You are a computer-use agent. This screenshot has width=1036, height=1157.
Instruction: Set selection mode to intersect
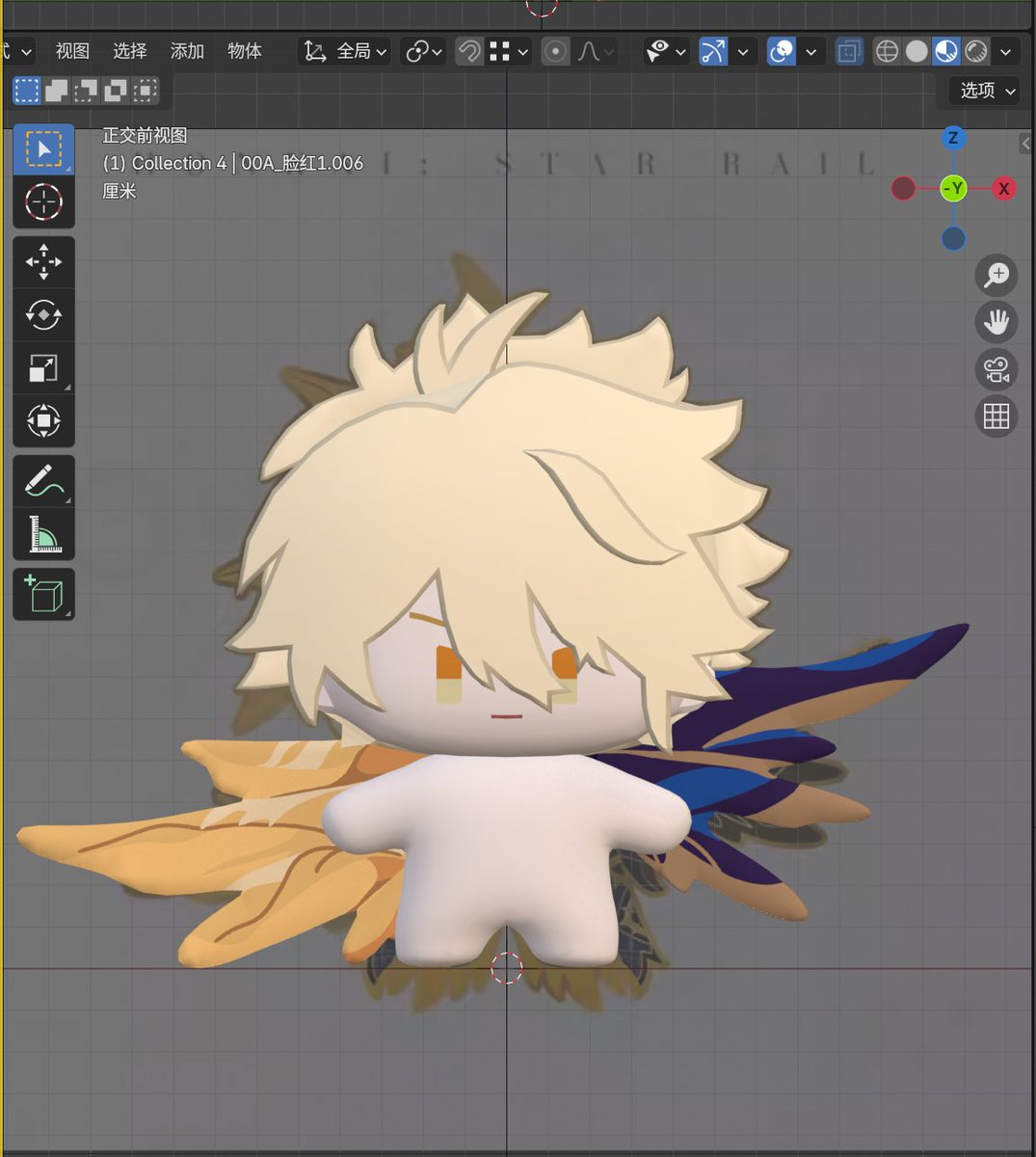click(146, 91)
